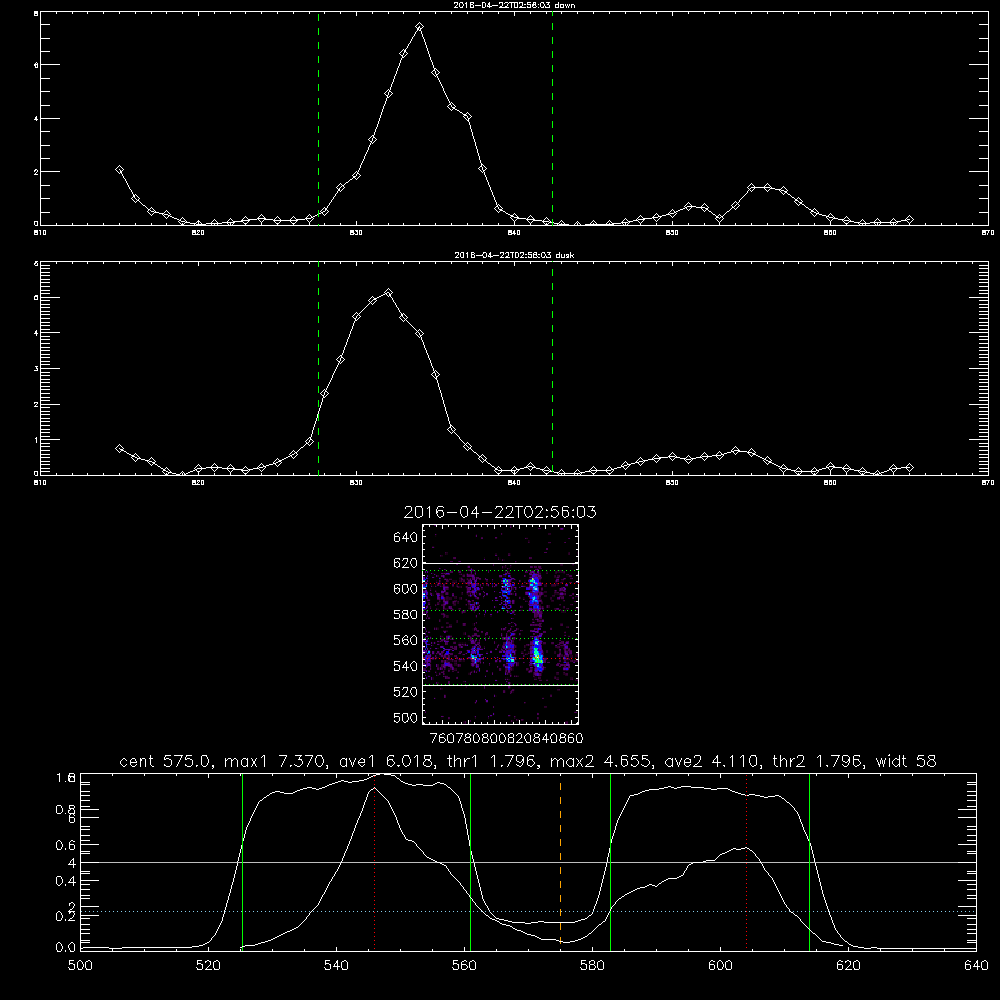Click the 560 y-axis label beside spectral image

point(406,640)
